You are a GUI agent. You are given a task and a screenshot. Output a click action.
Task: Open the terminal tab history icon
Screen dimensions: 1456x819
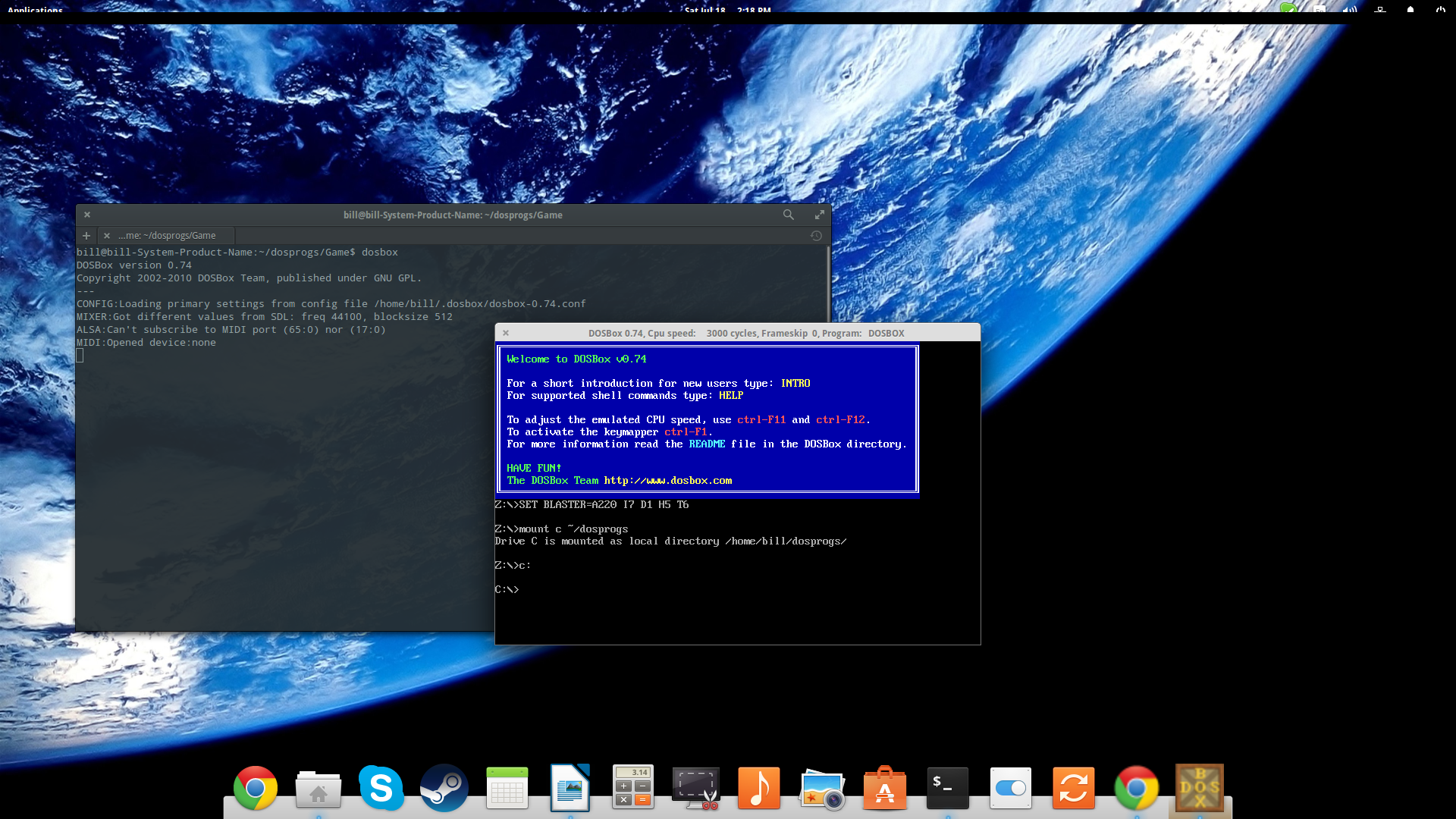816,236
